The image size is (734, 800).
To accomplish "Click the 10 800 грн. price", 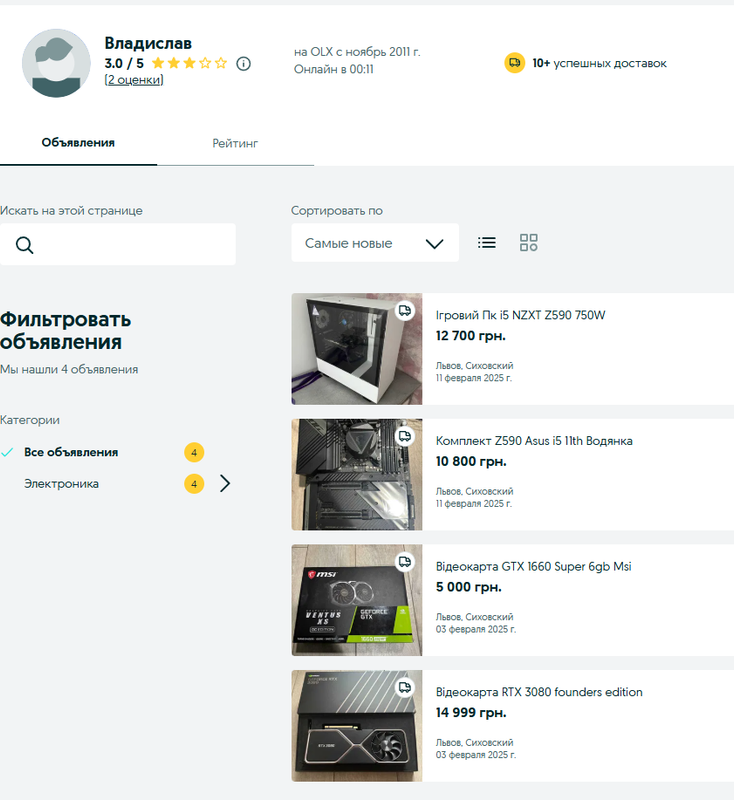I will tap(471, 461).
